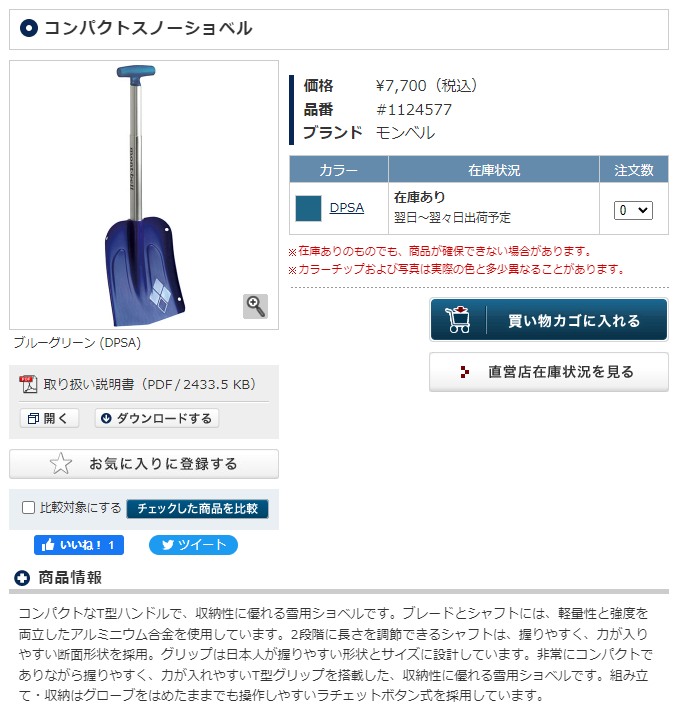The height and width of the screenshot is (708, 687).
Task: Open the order quantity dropdown
Action: coord(633,210)
